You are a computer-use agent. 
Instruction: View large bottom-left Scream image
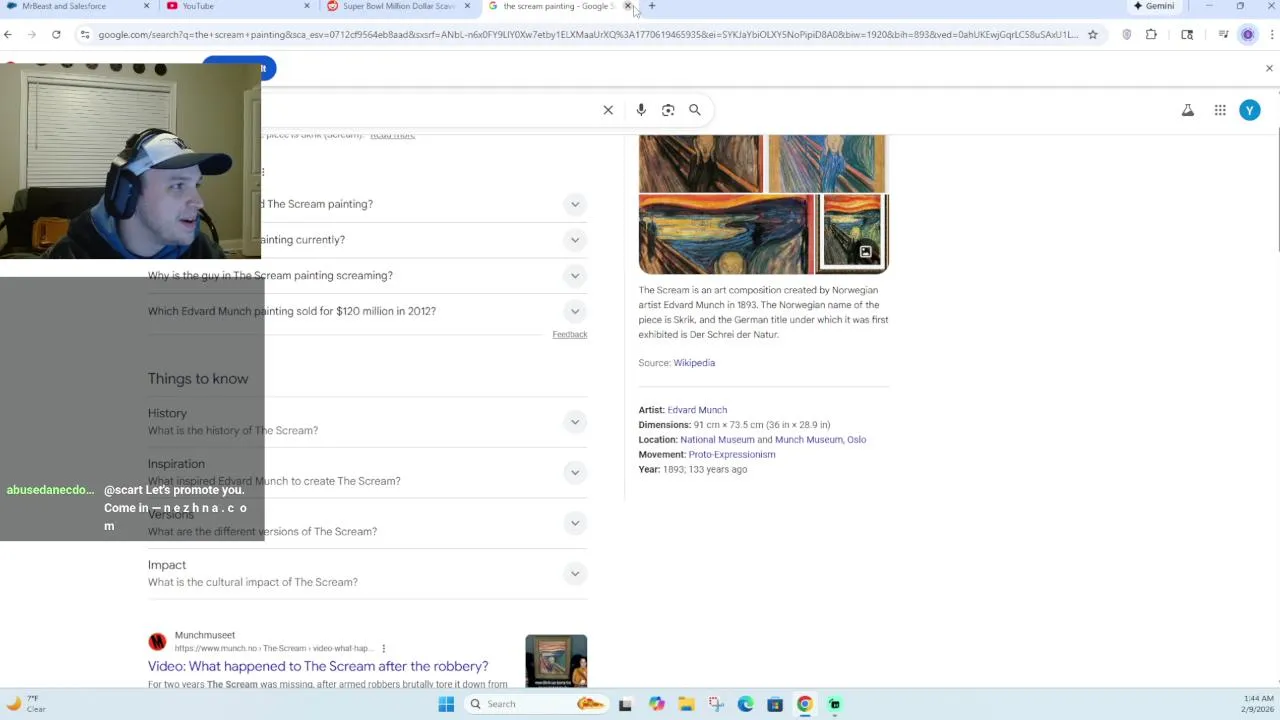click(x=727, y=234)
